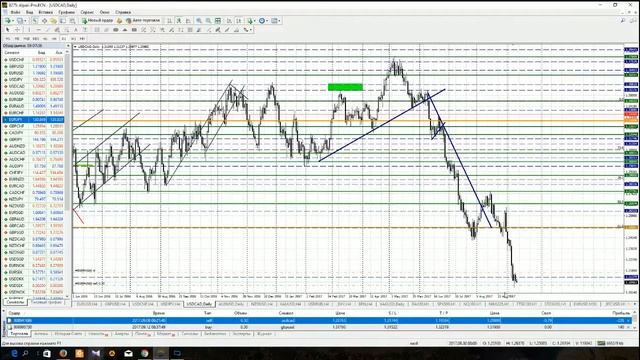Select the text label tool

[x=85, y=29]
